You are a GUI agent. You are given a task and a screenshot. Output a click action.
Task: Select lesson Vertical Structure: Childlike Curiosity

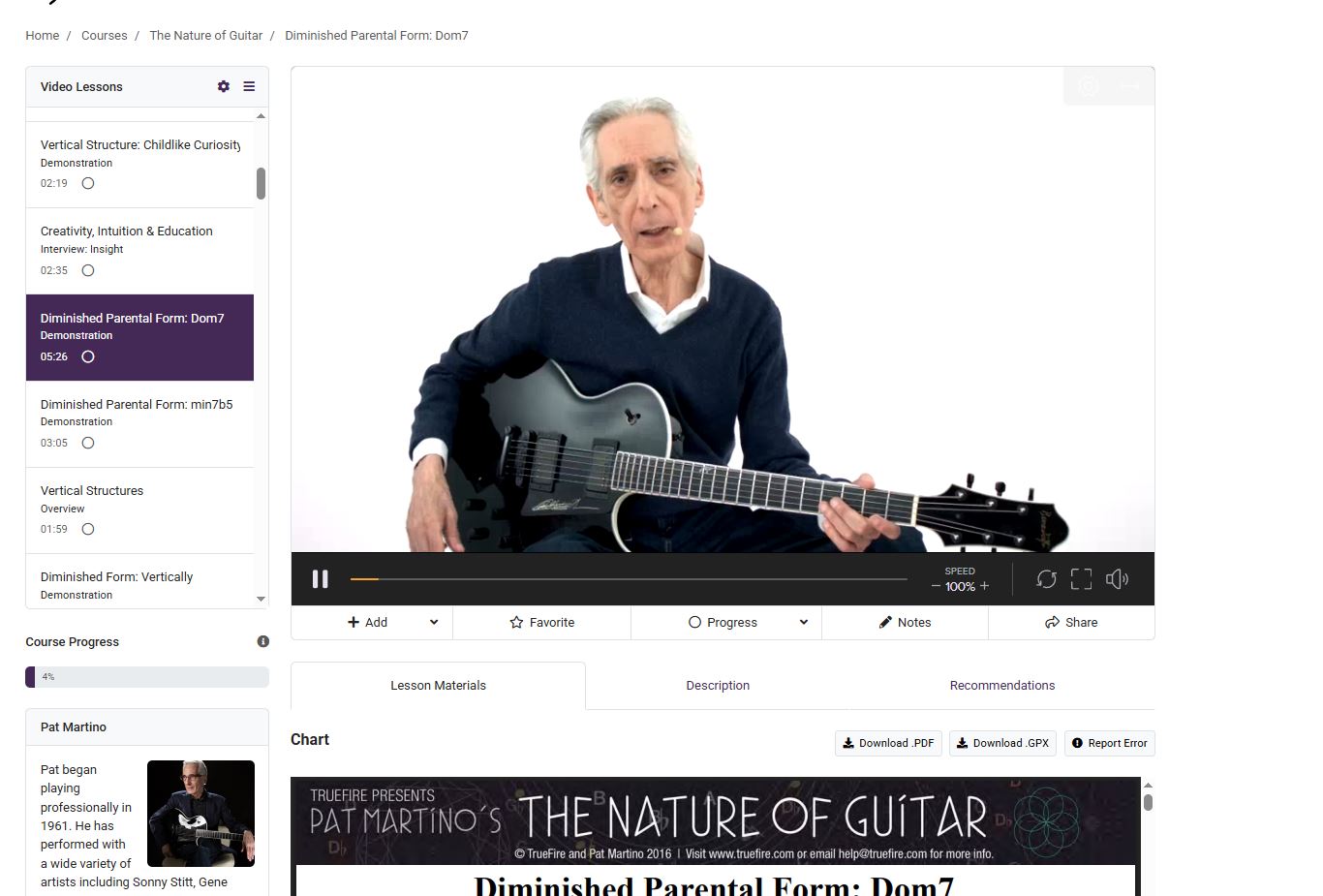(139, 164)
